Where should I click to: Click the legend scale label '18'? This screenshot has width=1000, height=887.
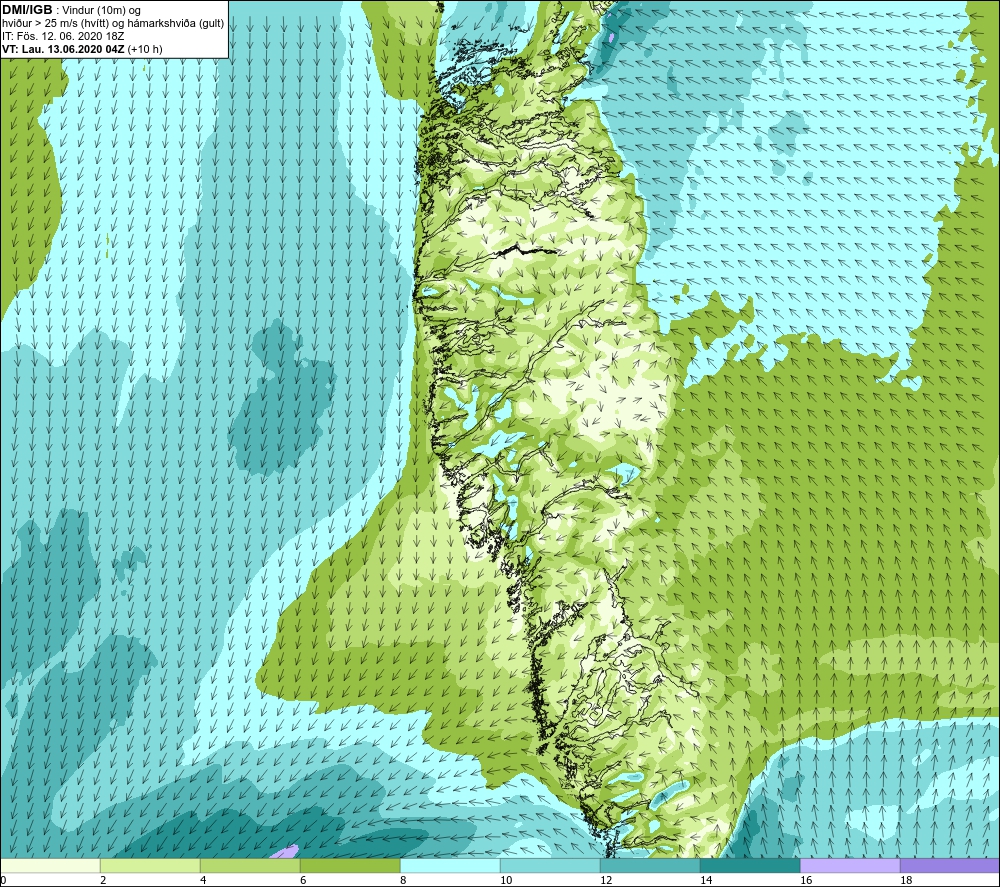(906, 881)
